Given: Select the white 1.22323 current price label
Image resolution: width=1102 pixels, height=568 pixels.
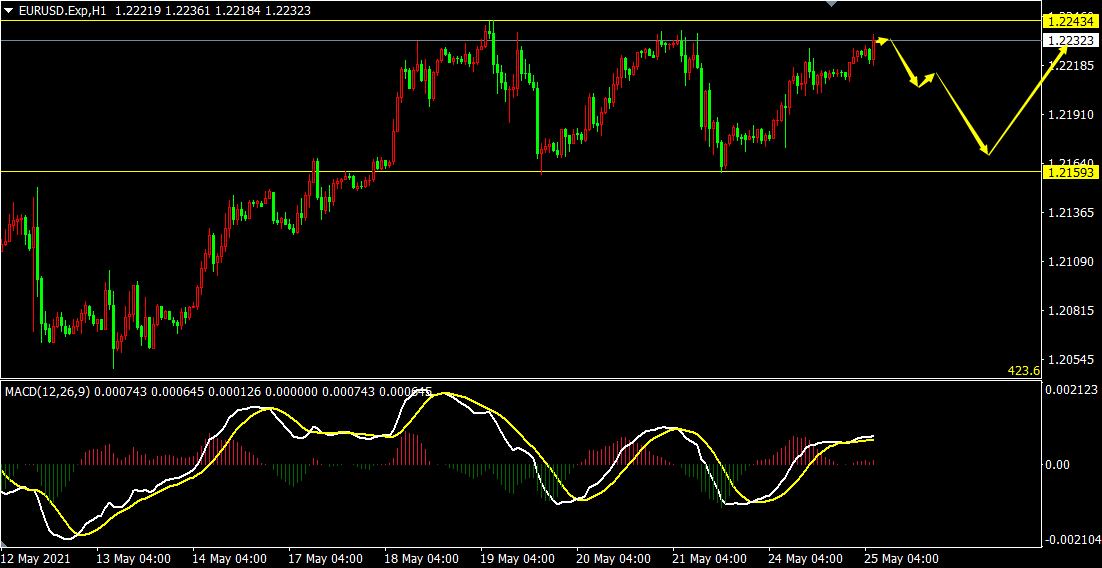Looking at the screenshot, I should [x=1070, y=40].
